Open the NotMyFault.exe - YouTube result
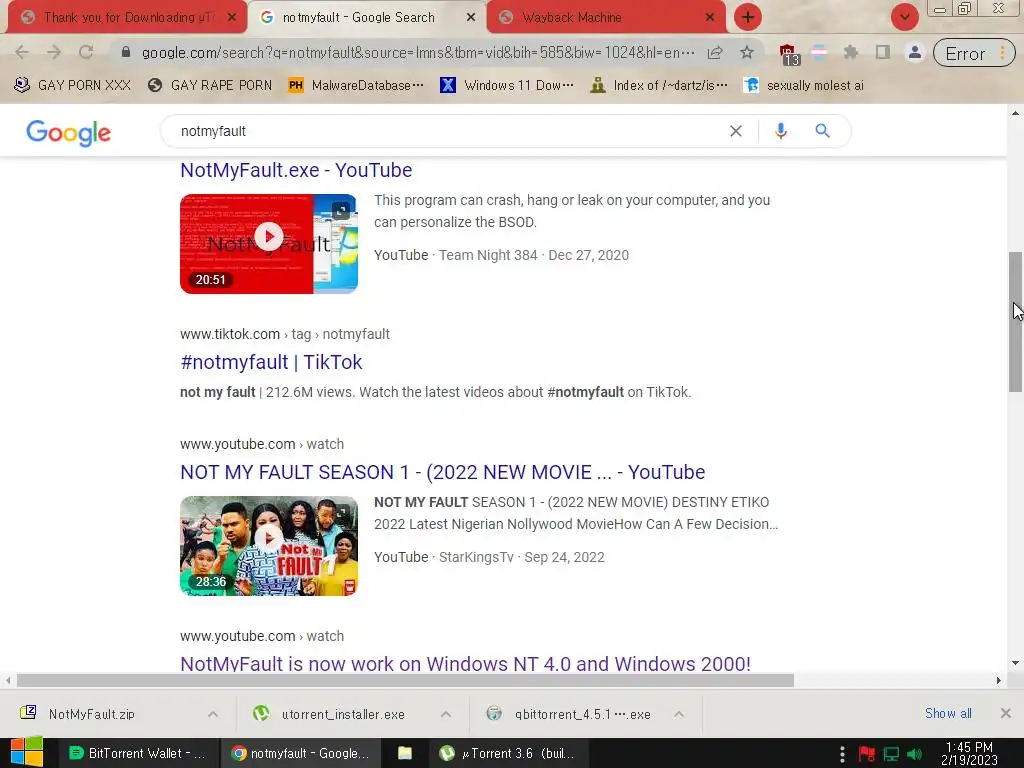The width and height of the screenshot is (1024, 768). (x=296, y=170)
